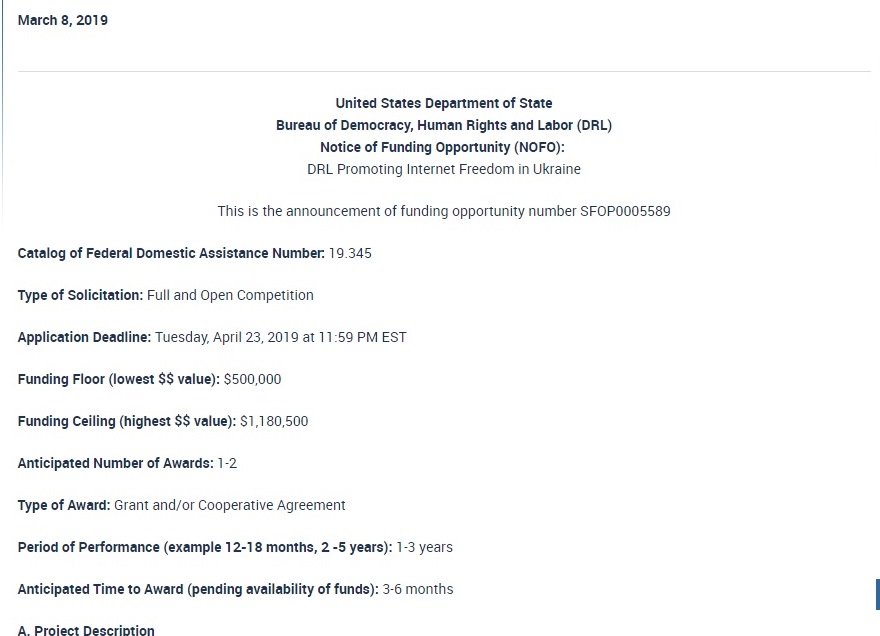Click the blue bar at right edge

point(877,594)
